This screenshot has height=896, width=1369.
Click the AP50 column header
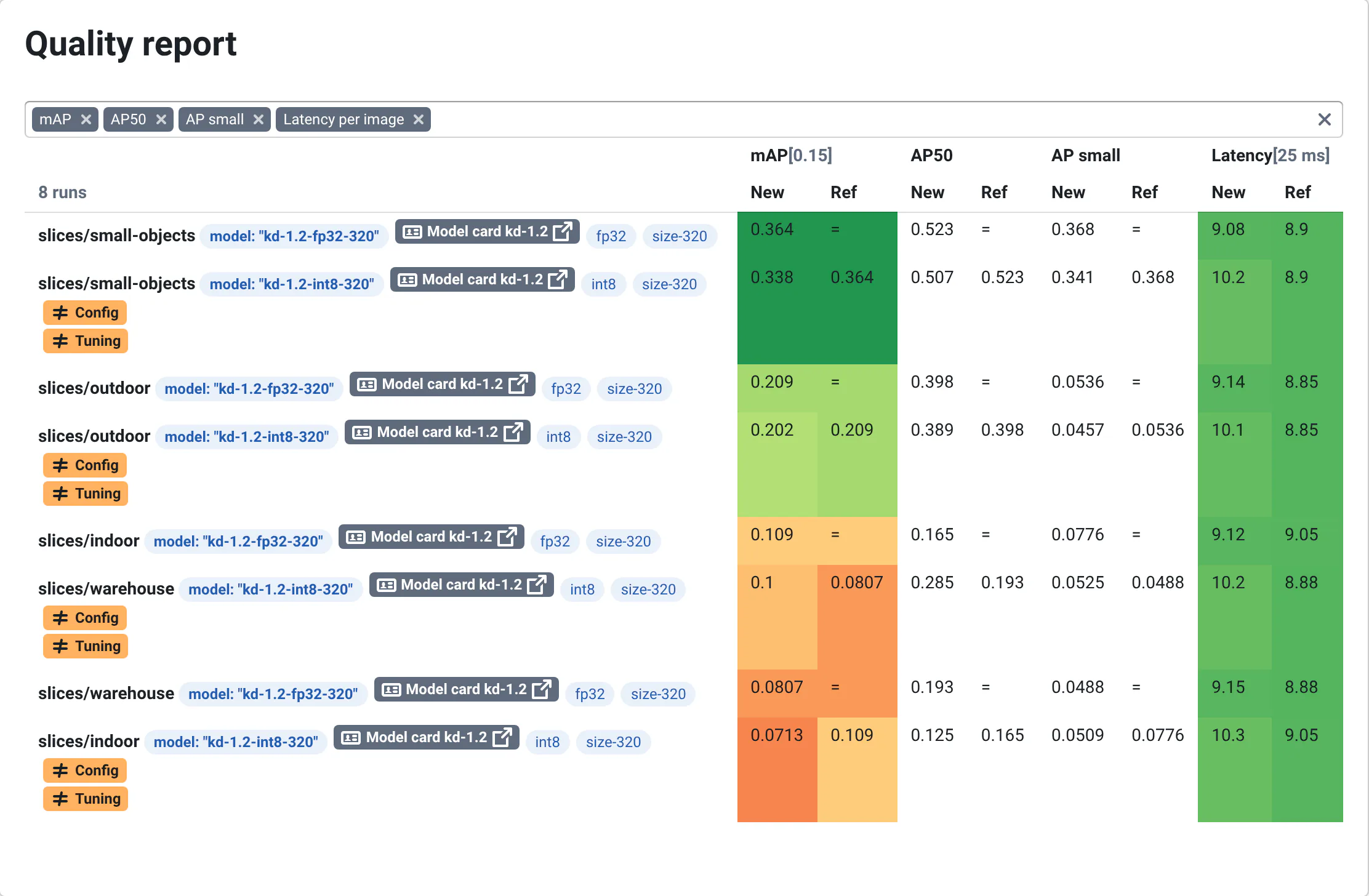coord(931,155)
